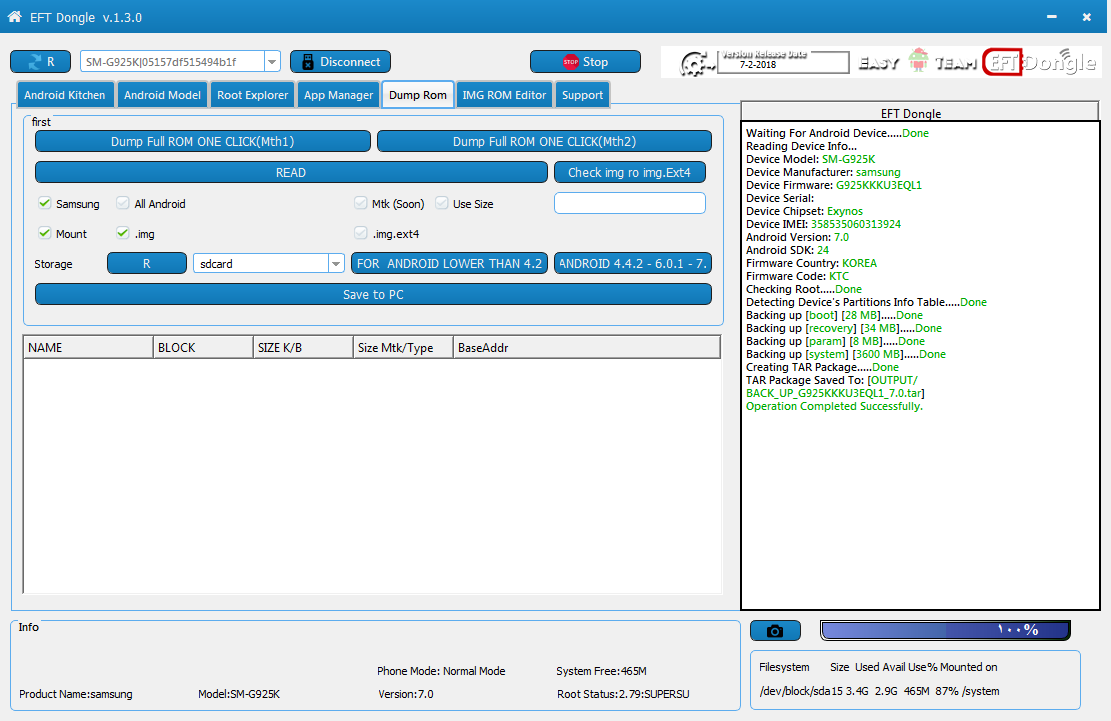
Task: Click 'Firmware Country: KOREA' log line
Action: pos(811,263)
